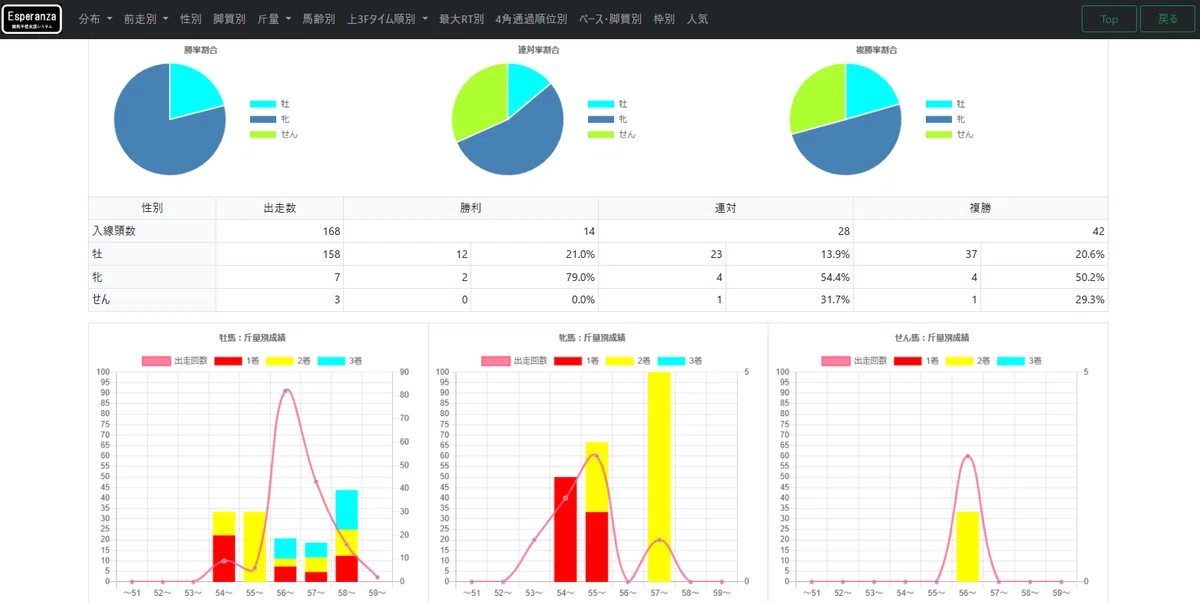The height and width of the screenshot is (602, 1200).
Task: Open the 分布 dropdown menu
Action: [x=95, y=19]
